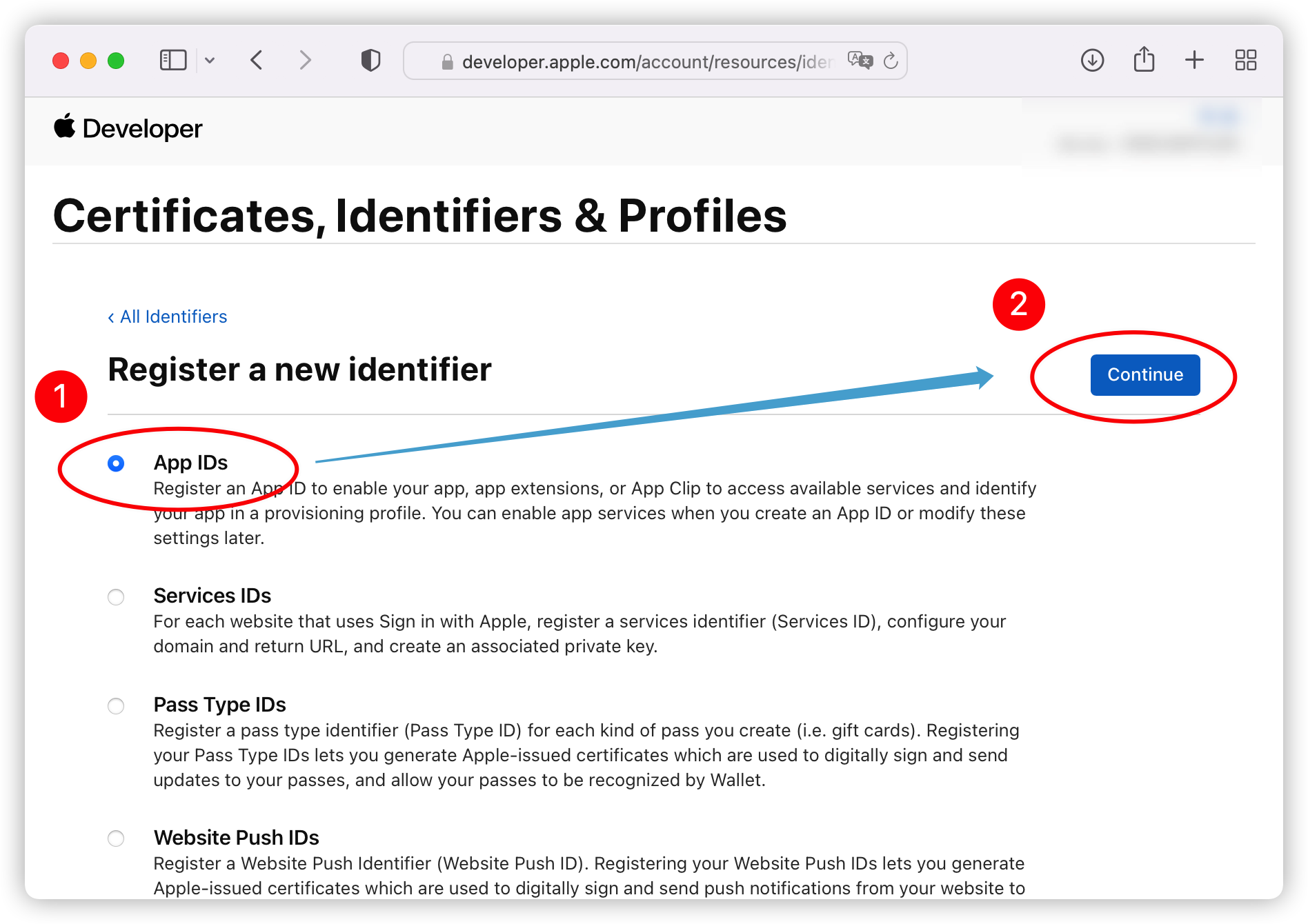Click the blue Continue button

[x=1145, y=375]
